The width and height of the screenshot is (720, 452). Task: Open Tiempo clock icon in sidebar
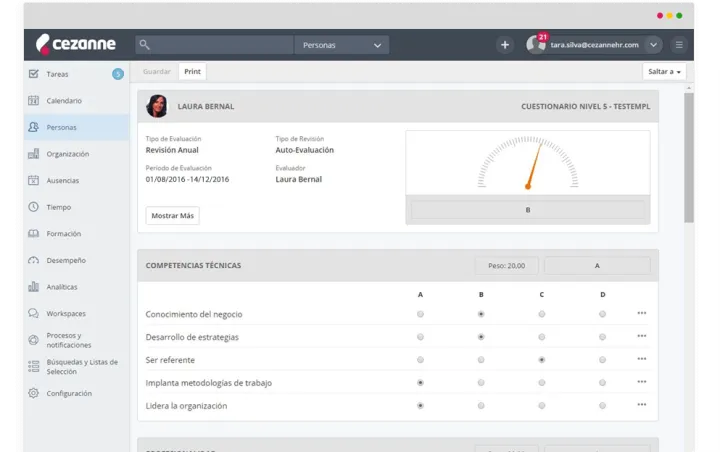pyautogui.click(x=33, y=207)
